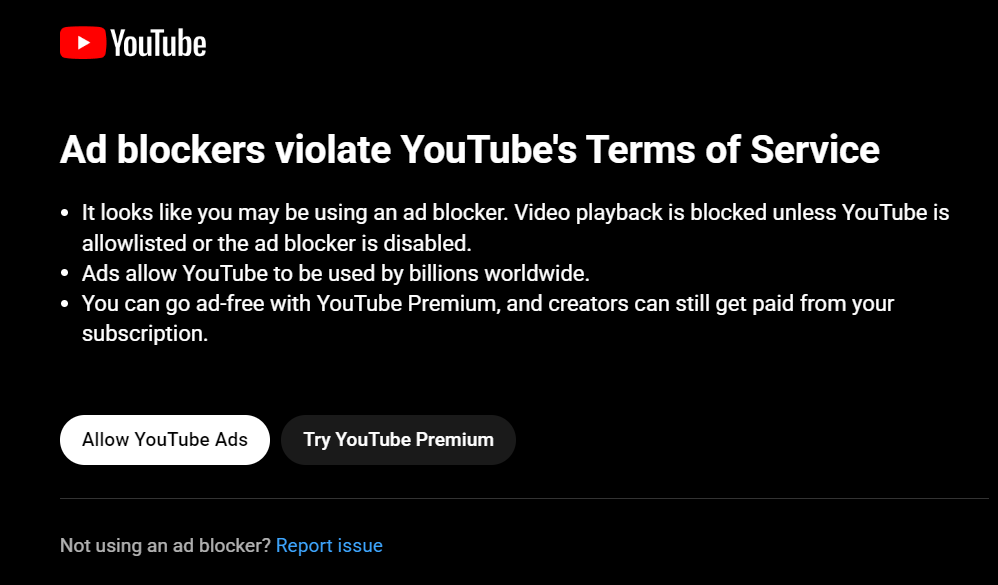Select "Terms of Service" in the heading

pos(733,149)
